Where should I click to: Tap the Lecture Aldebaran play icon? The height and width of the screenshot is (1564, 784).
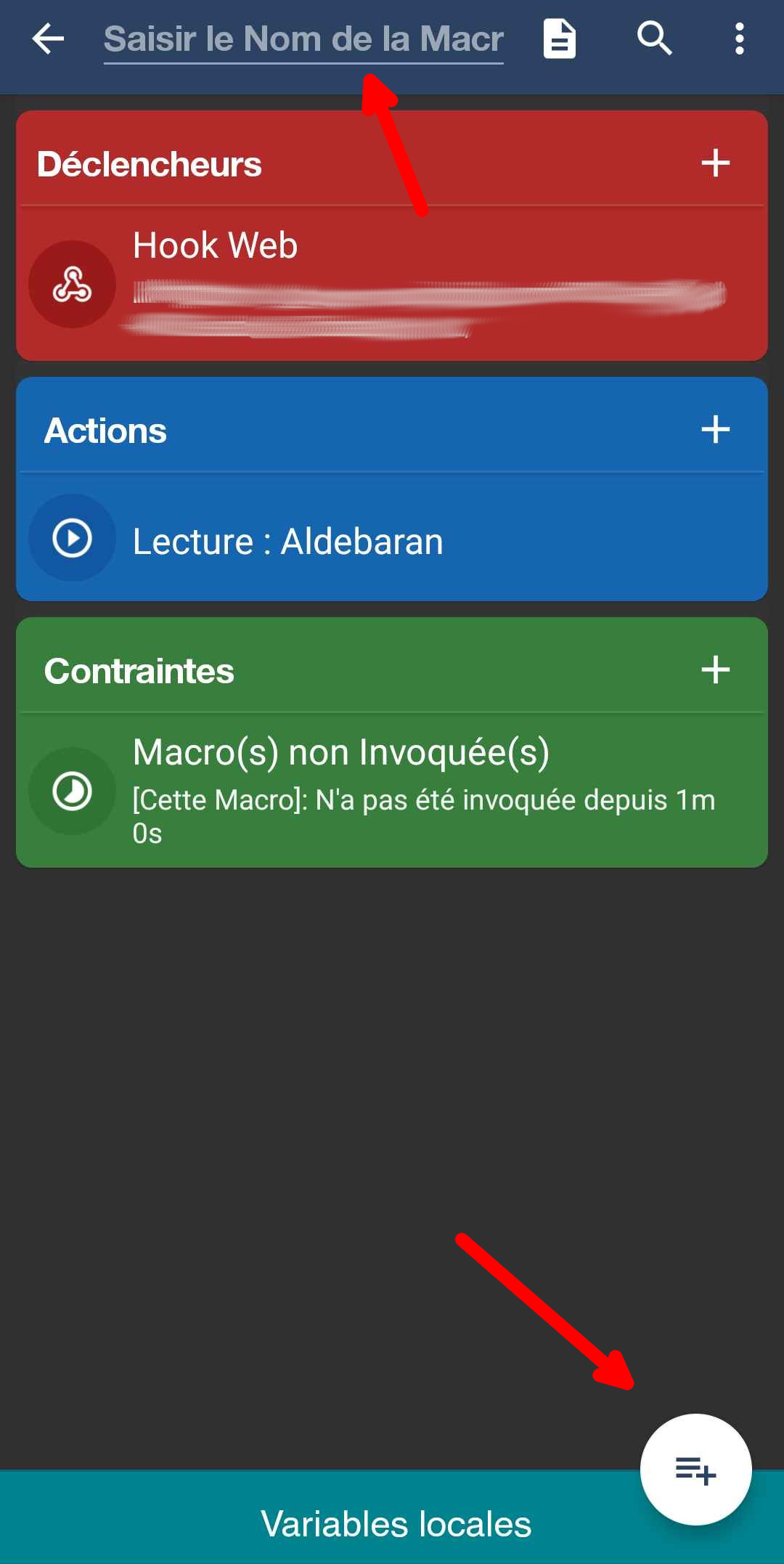(x=72, y=538)
